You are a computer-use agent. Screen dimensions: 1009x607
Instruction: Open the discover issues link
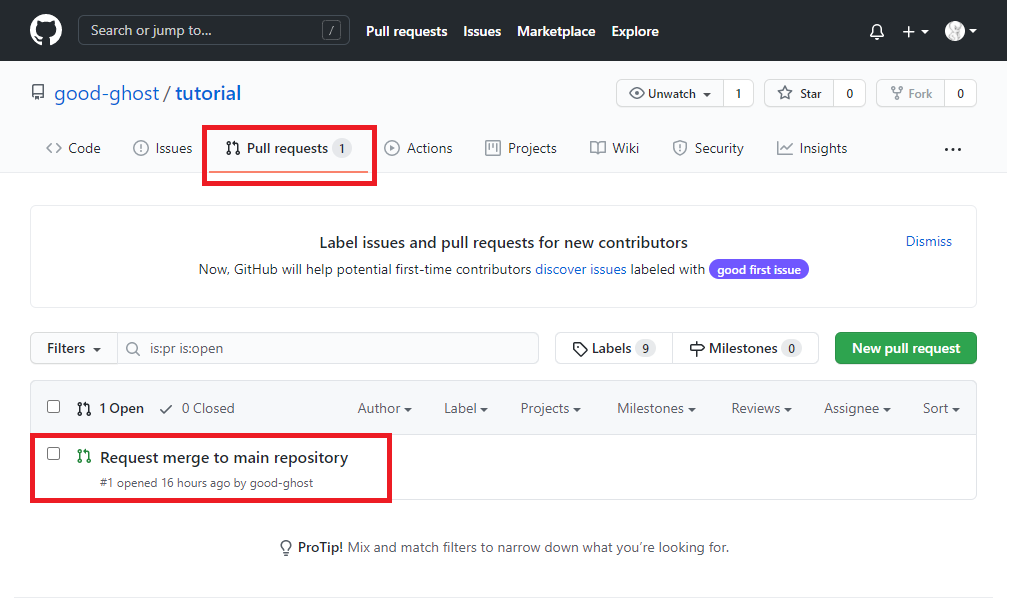(581, 269)
